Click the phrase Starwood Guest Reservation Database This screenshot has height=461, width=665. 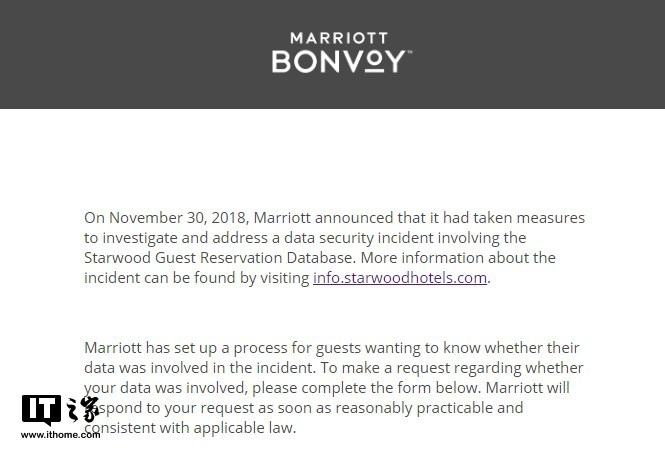pyautogui.click(x=218, y=258)
